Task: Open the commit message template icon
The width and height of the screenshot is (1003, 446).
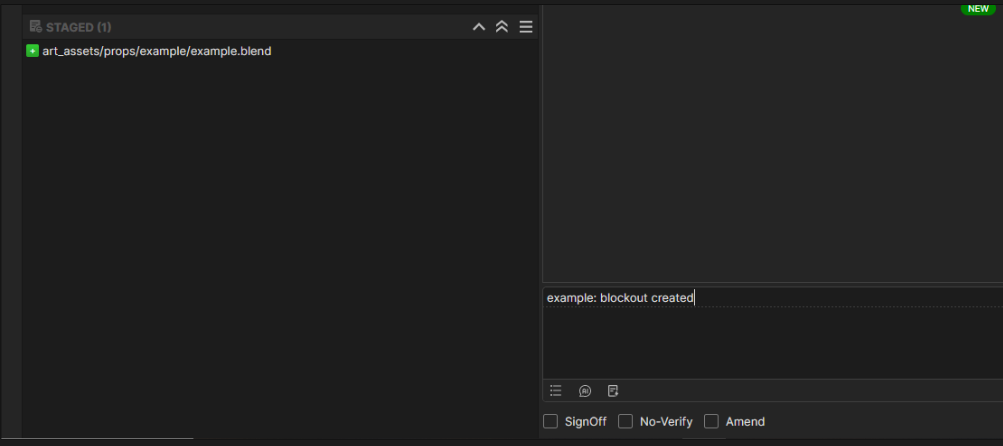Action: pyautogui.click(x=613, y=391)
